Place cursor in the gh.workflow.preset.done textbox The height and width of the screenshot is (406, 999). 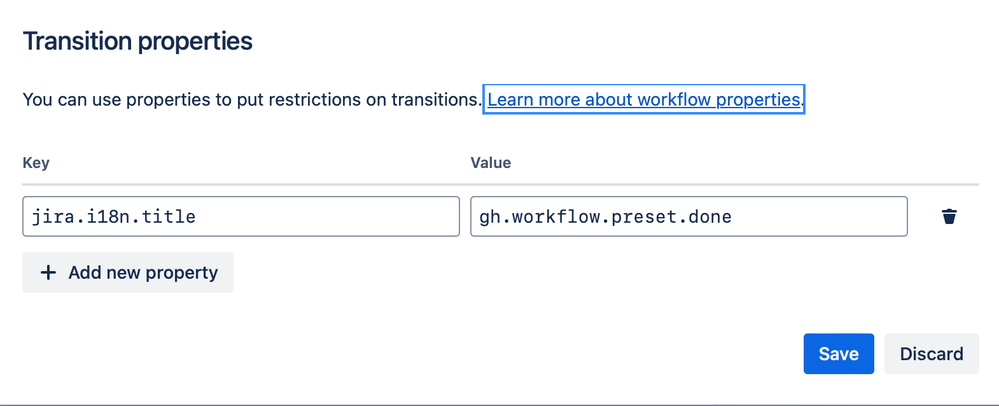click(689, 217)
